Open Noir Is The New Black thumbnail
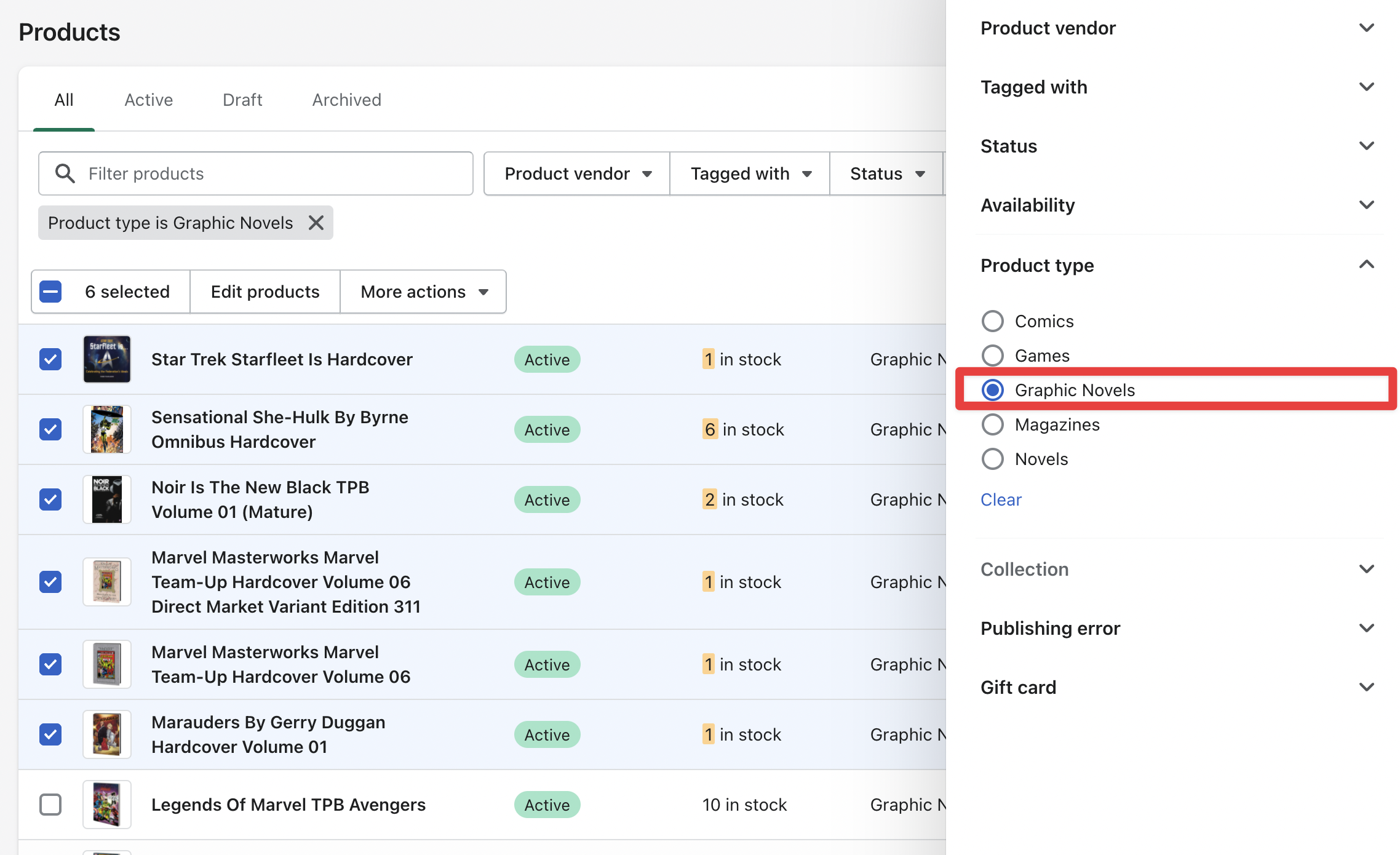This screenshot has width=1400, height=855. pyautogui.click(x=107, y=499)
